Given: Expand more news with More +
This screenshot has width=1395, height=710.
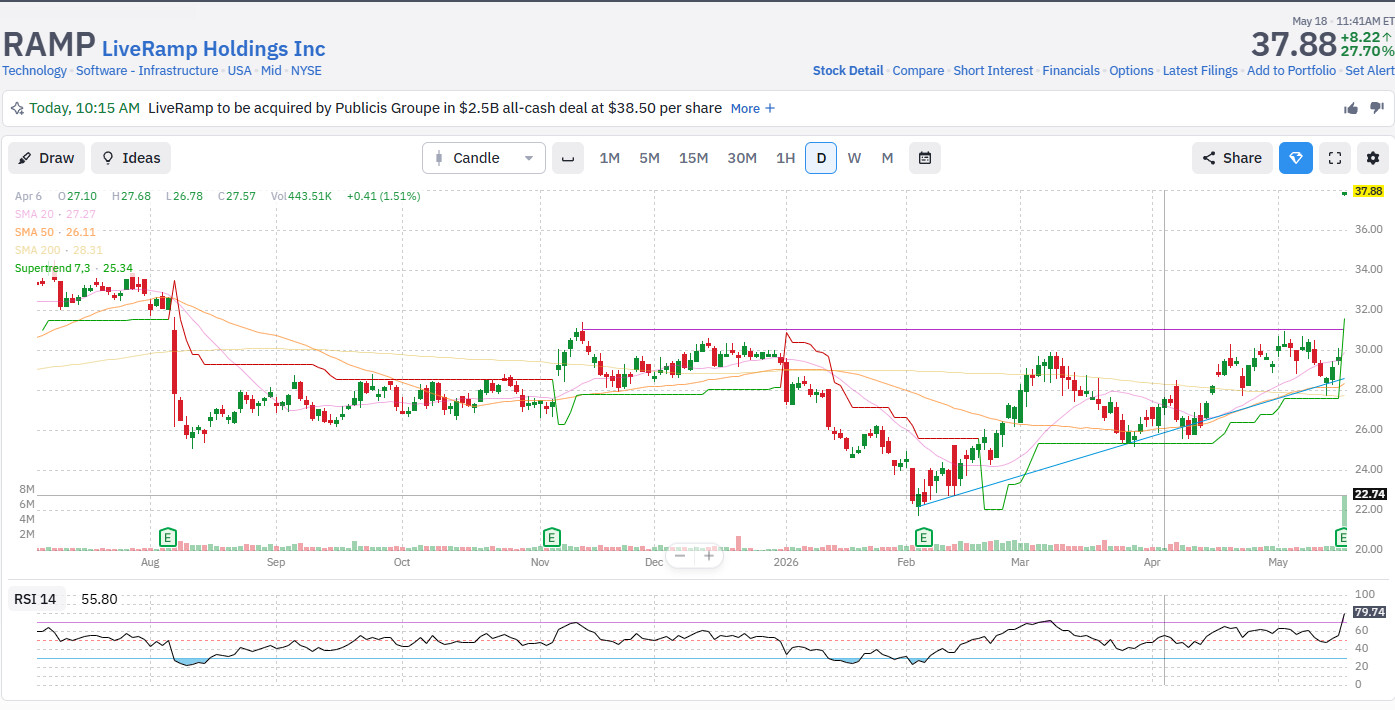Looking at the screenshot, I should (753, 108).
